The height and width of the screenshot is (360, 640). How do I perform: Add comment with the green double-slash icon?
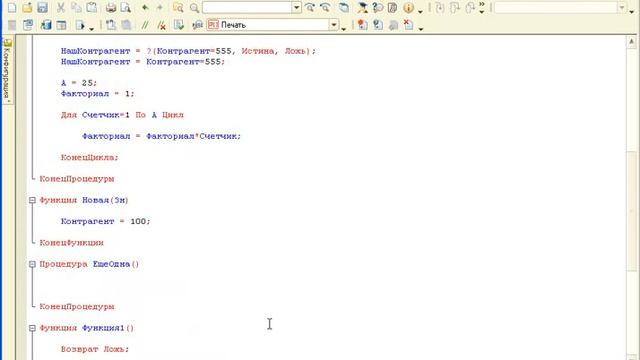coord(145,25)
